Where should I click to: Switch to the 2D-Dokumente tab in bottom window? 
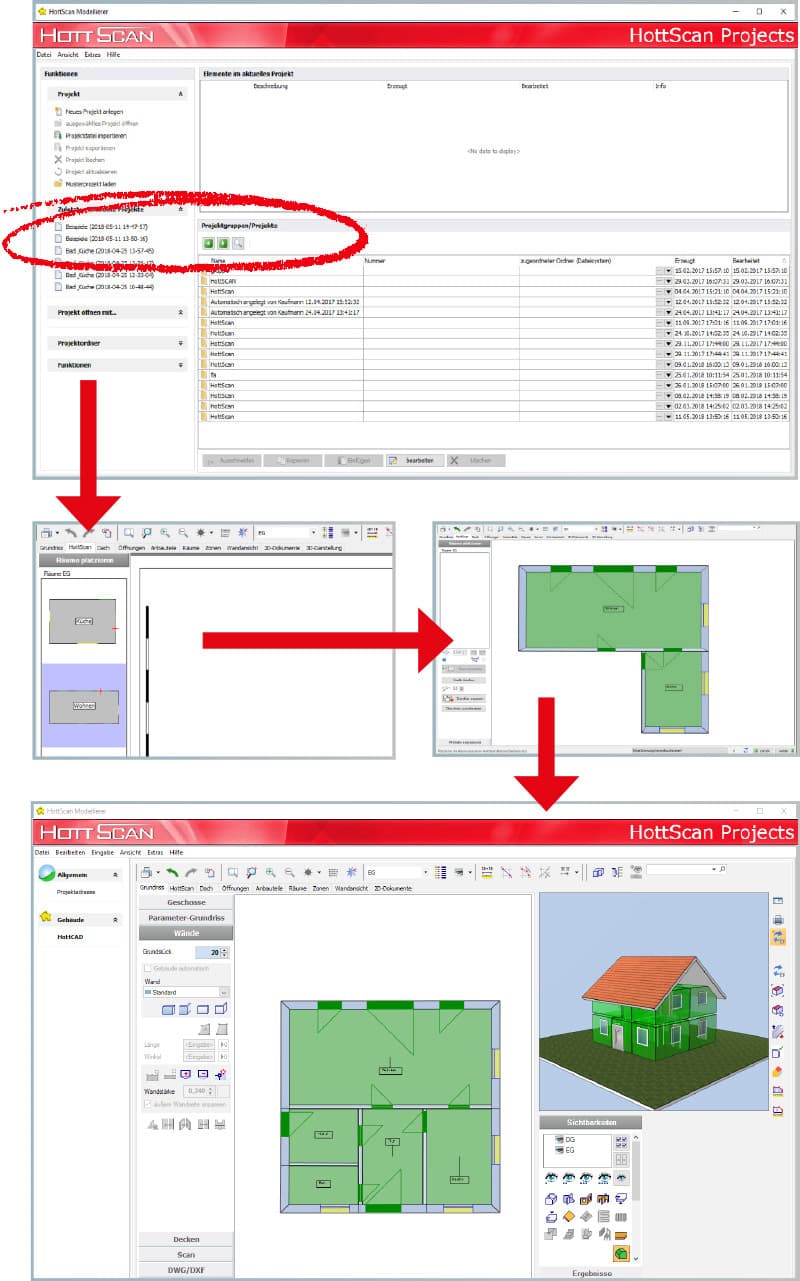pyautogui.click(x=393, y=888)
